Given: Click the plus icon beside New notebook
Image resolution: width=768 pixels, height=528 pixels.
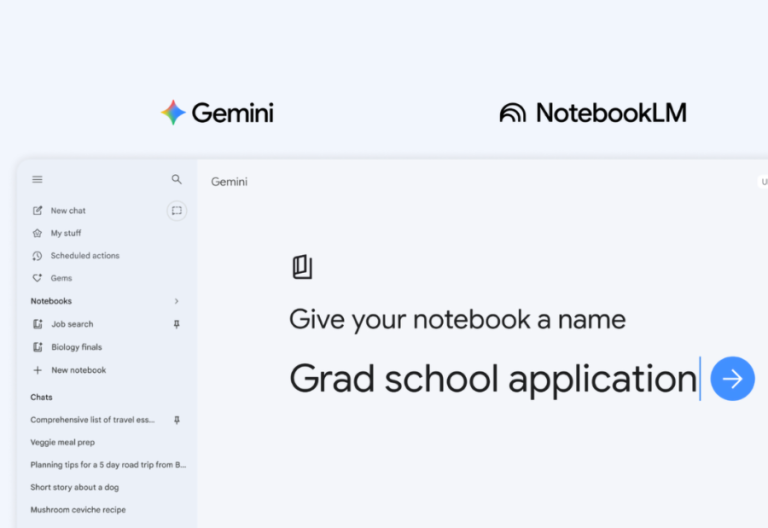Looking at the screenshot, I should 38,370.
